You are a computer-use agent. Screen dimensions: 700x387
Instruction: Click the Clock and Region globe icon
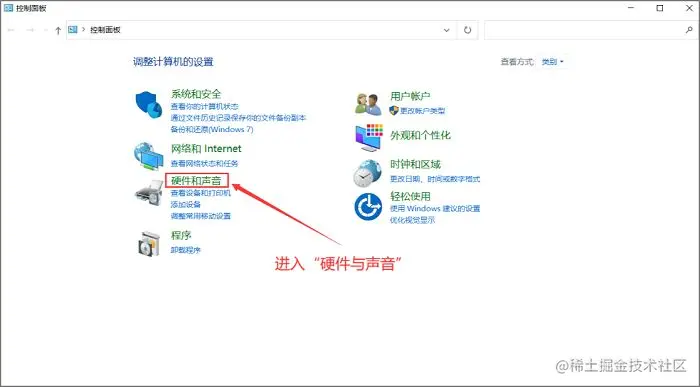(367, 173)
